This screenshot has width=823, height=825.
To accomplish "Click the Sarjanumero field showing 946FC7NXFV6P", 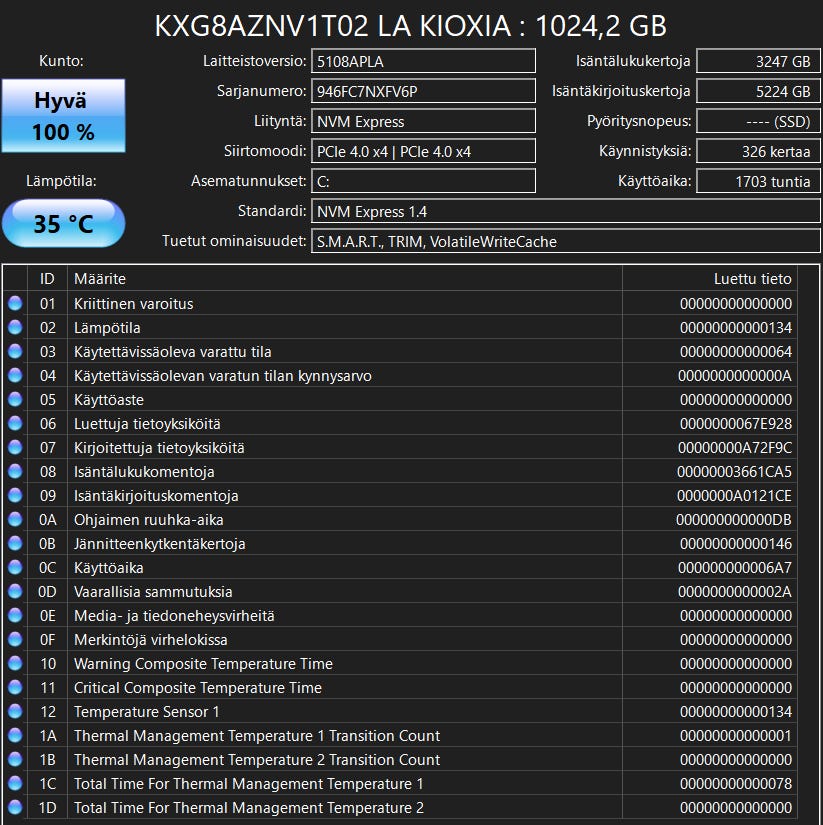I will [x=424, y=91].
